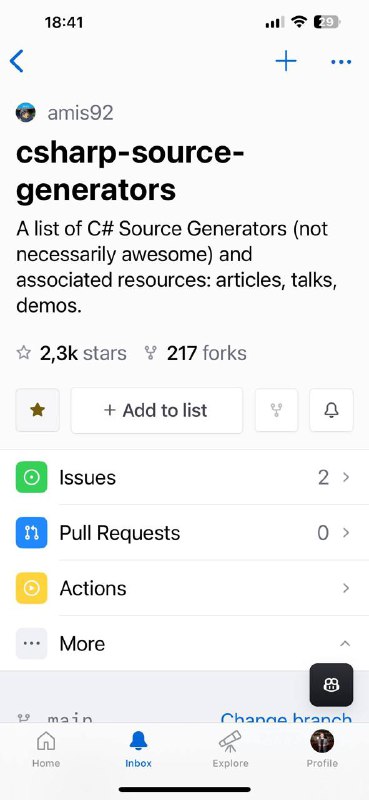The width and height of the screenshot is (369, 800).
Task: Open the three-dot overflow menu
Action: [341, 62]
